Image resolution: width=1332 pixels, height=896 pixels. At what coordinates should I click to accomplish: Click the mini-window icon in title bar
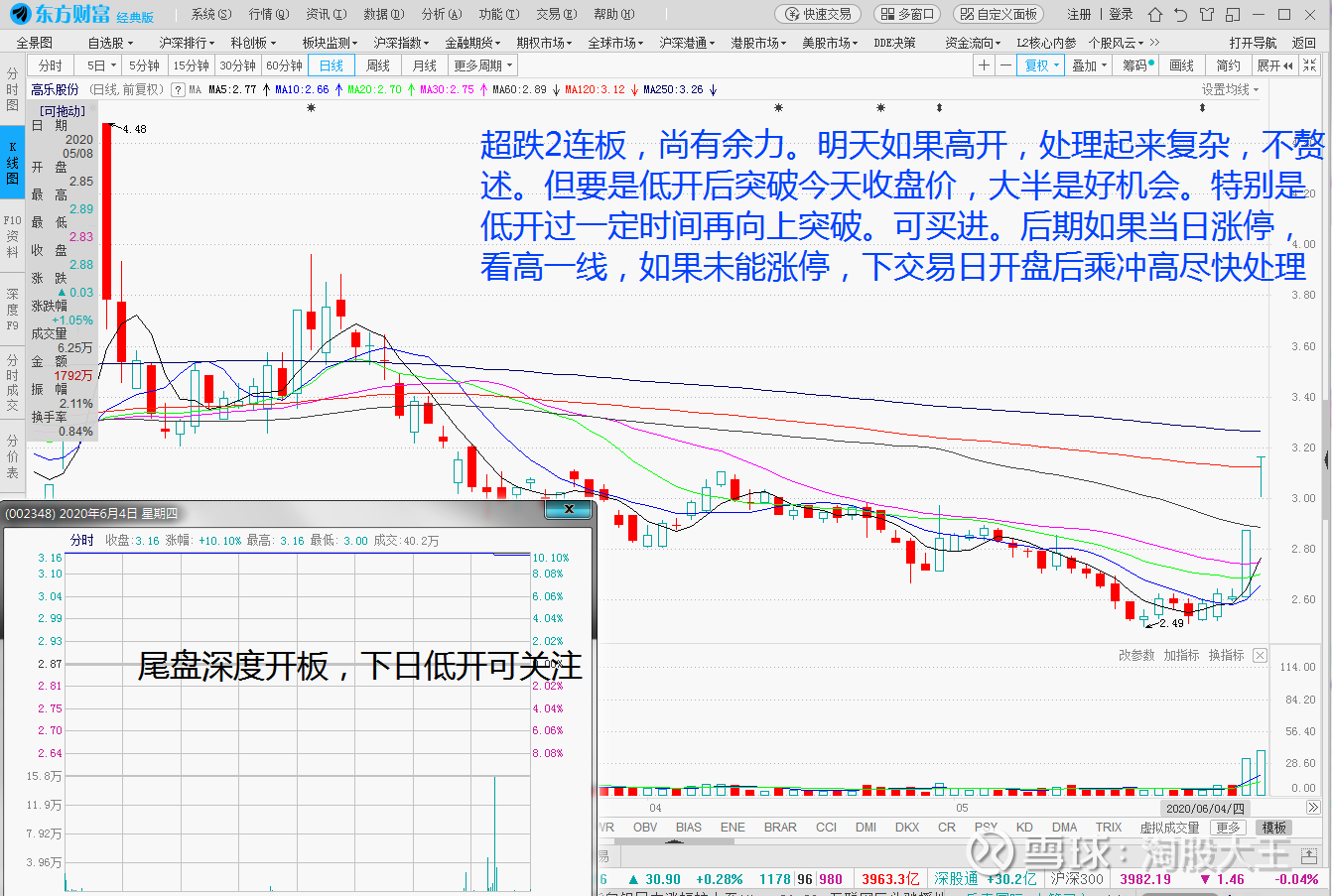(1233, 14)
